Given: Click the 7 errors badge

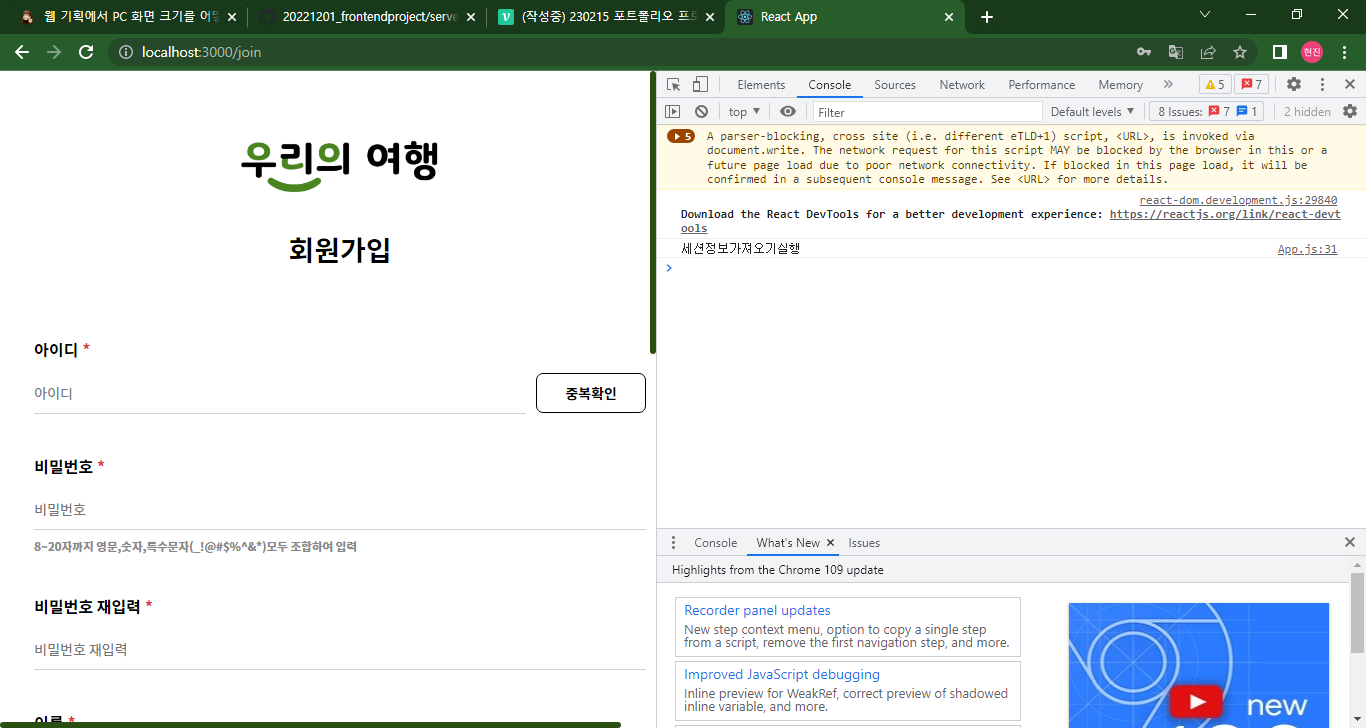Looking at the screenshot, I should 1251,85.
